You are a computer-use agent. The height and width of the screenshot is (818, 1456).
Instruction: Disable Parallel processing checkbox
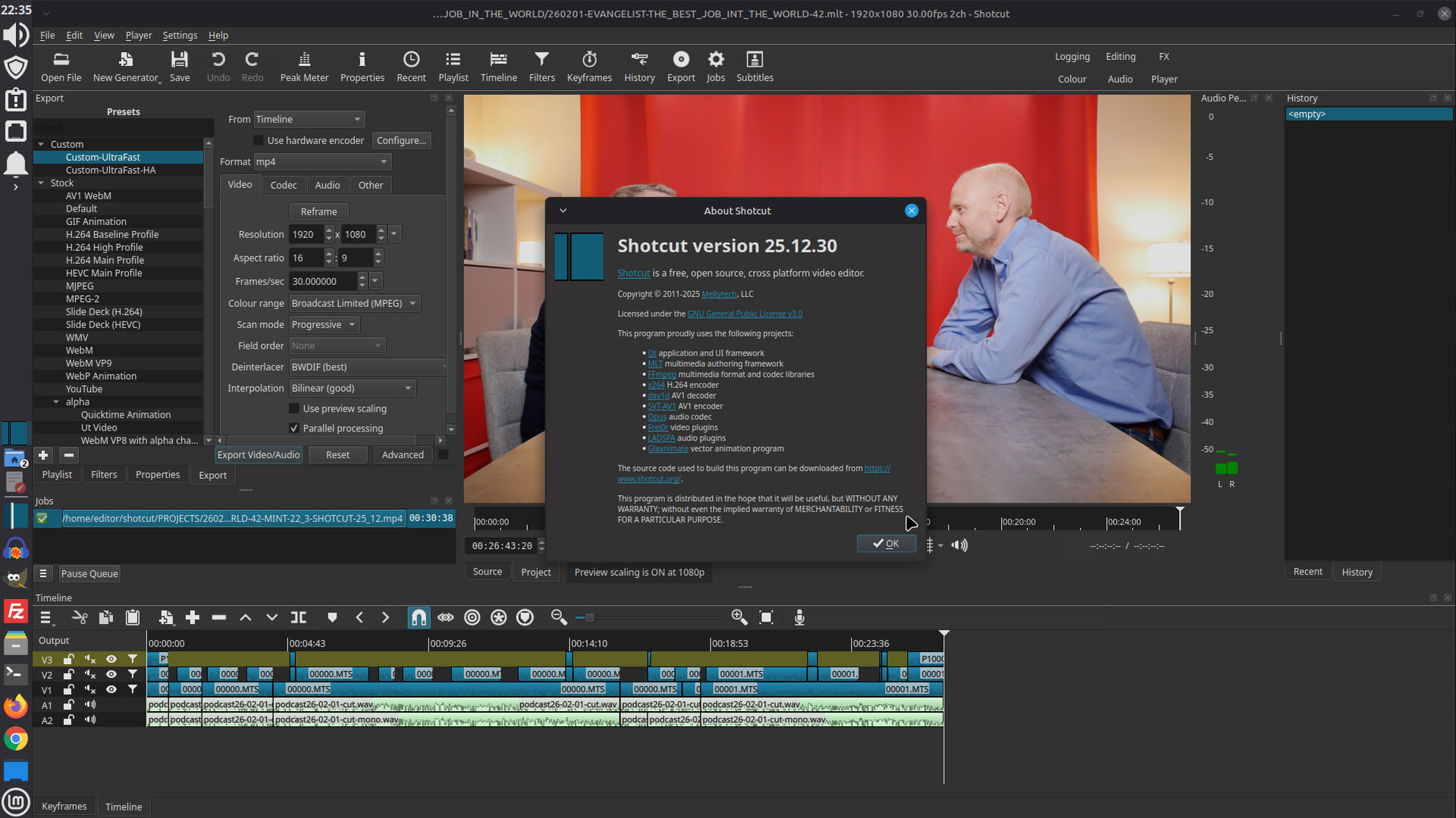pyautogui.click(x=294, y=428)
